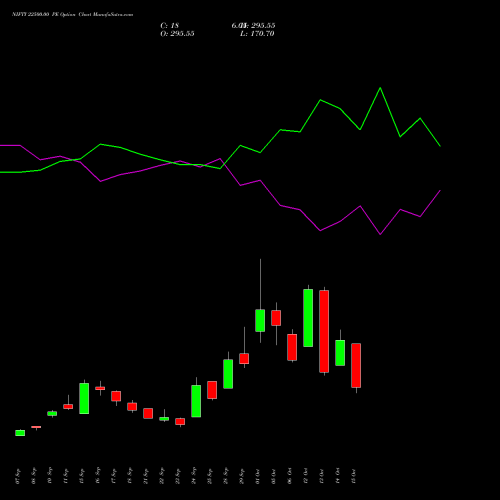The height and width of the screenshot is (500, 500).
Task: Click the green candlestick above 01 Oct
Action: (x=260, y=320)
